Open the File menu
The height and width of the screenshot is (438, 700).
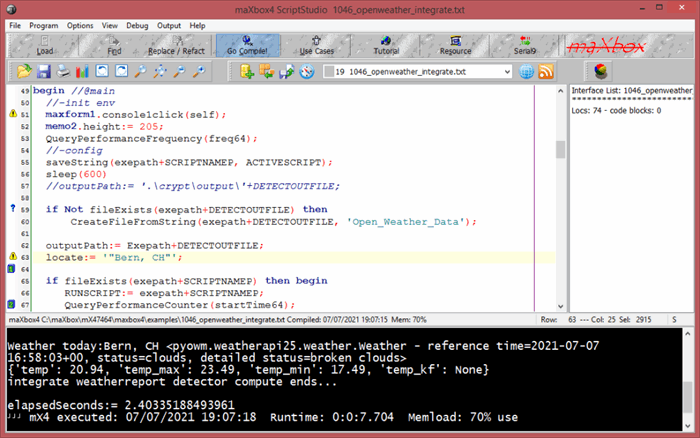[15, 25]
